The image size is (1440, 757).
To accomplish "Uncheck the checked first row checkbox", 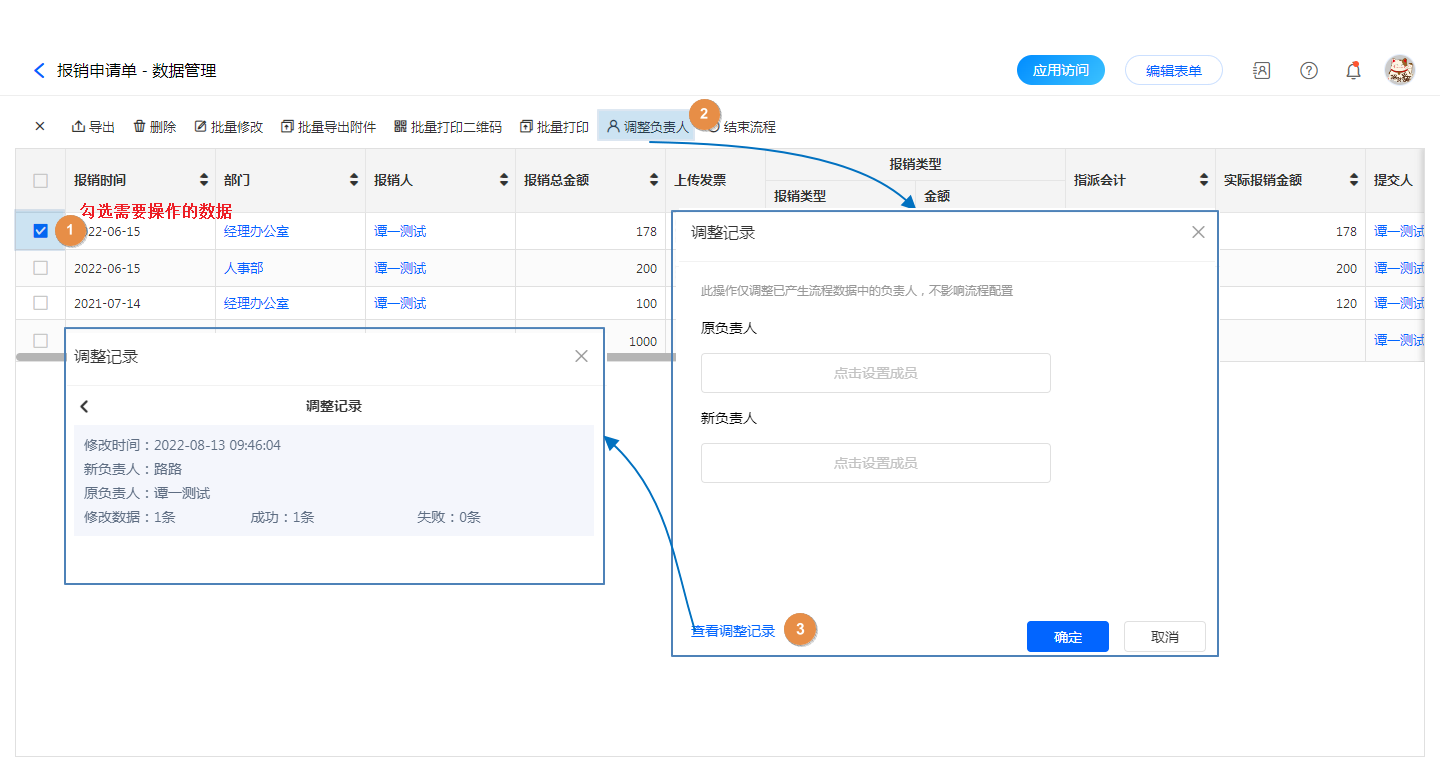I will [x=41, y=231].
